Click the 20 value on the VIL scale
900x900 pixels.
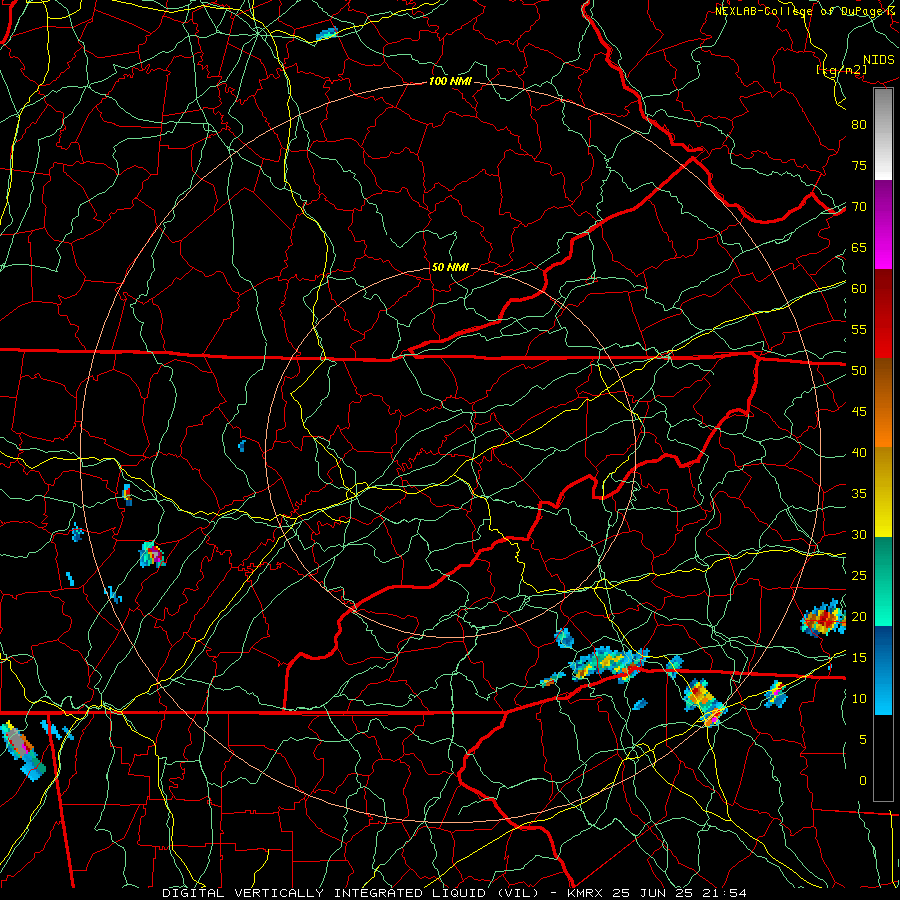point(859,616)
